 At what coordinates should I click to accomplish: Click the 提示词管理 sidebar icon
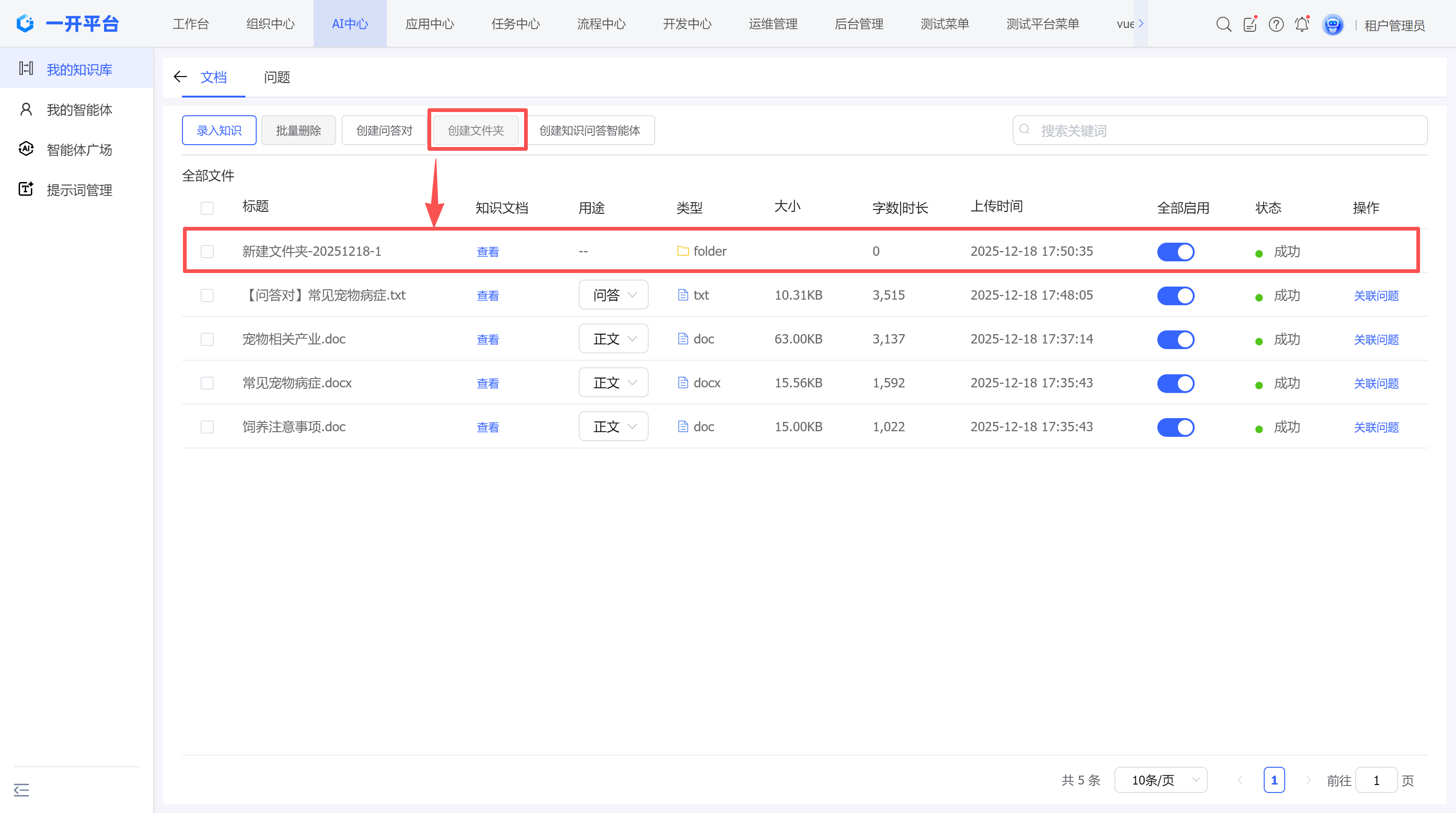[26, 189]
